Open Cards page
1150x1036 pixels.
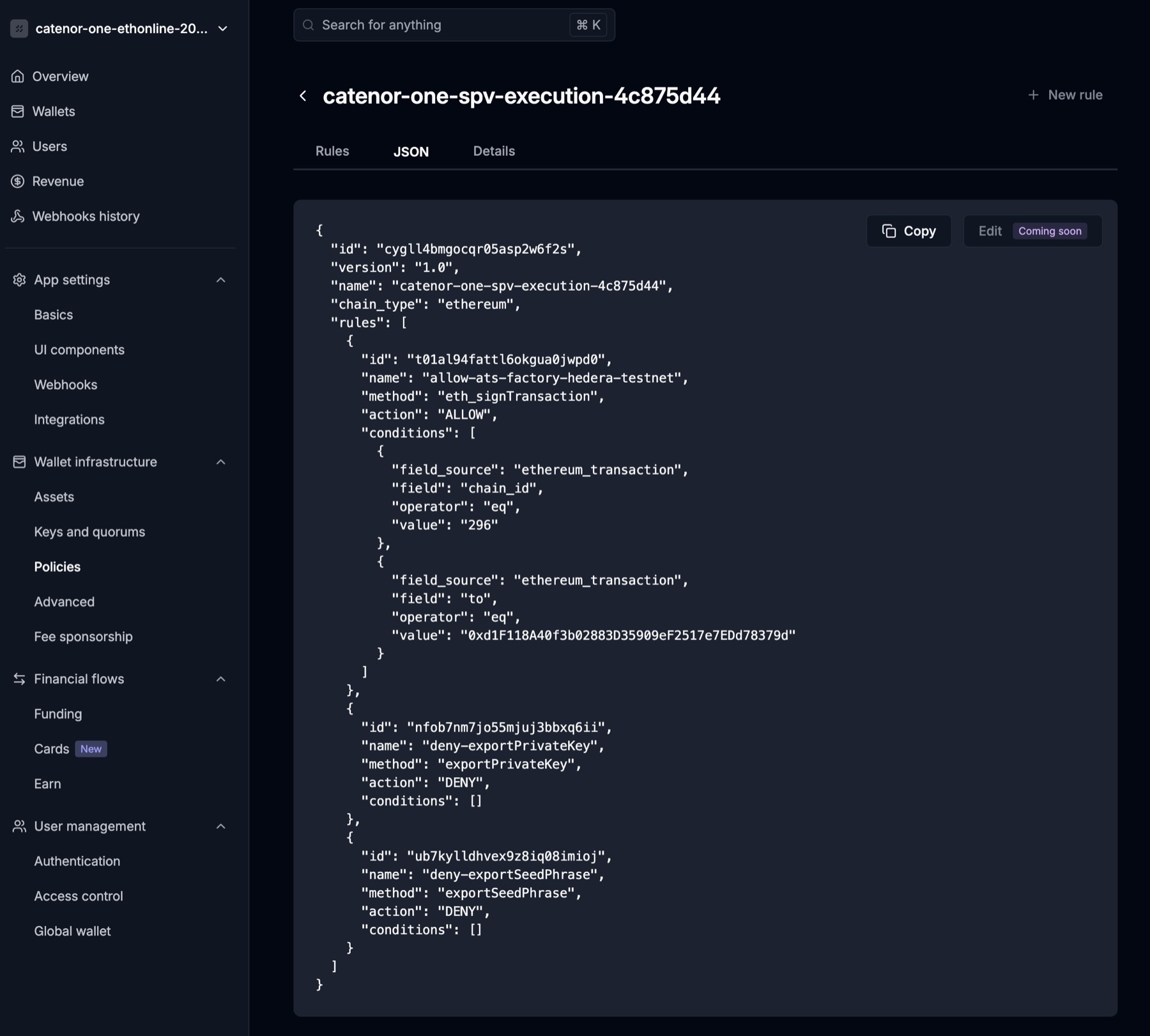click(52, 748)
